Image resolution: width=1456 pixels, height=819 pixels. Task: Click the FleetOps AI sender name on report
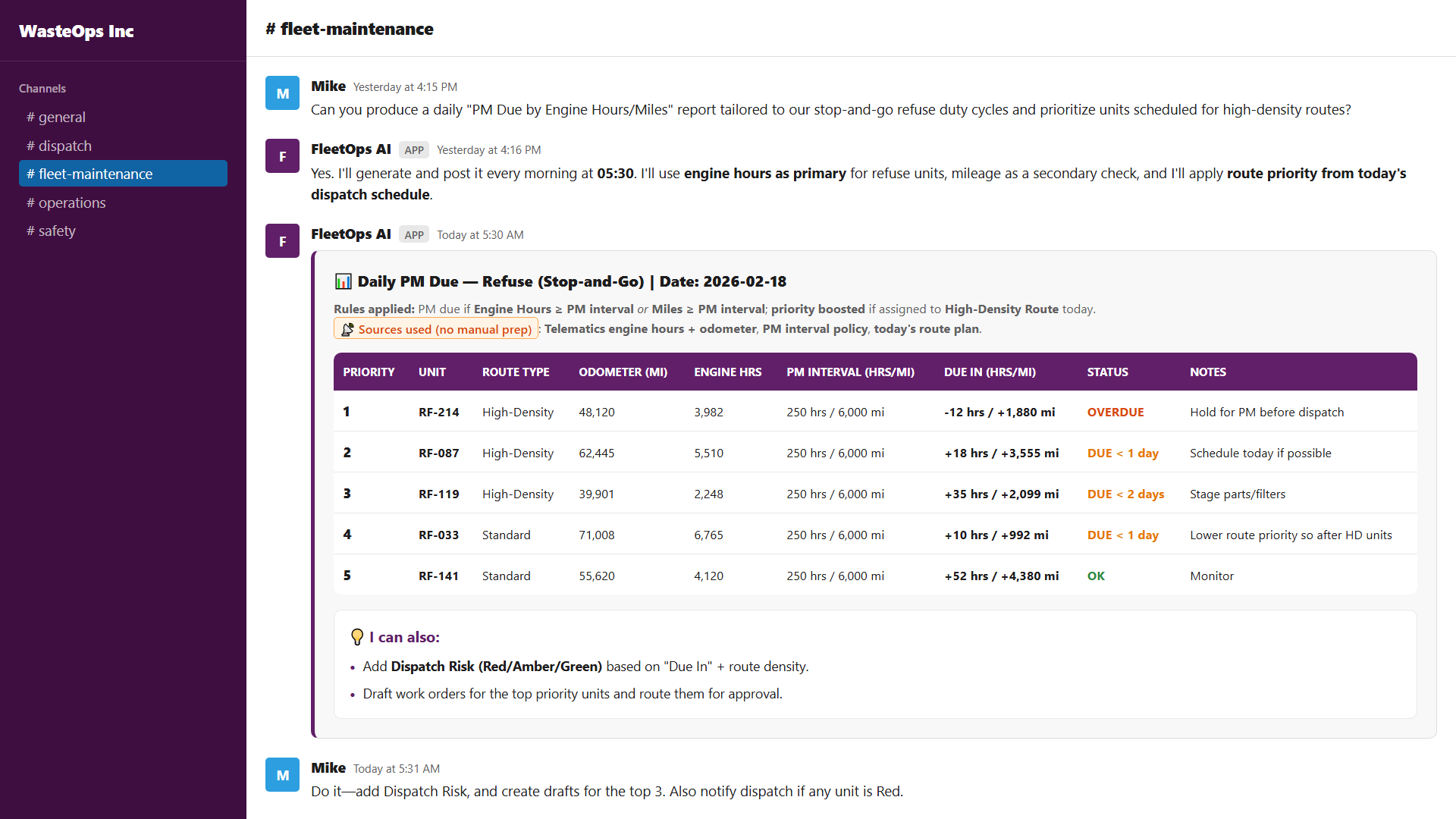coord(351,234)
